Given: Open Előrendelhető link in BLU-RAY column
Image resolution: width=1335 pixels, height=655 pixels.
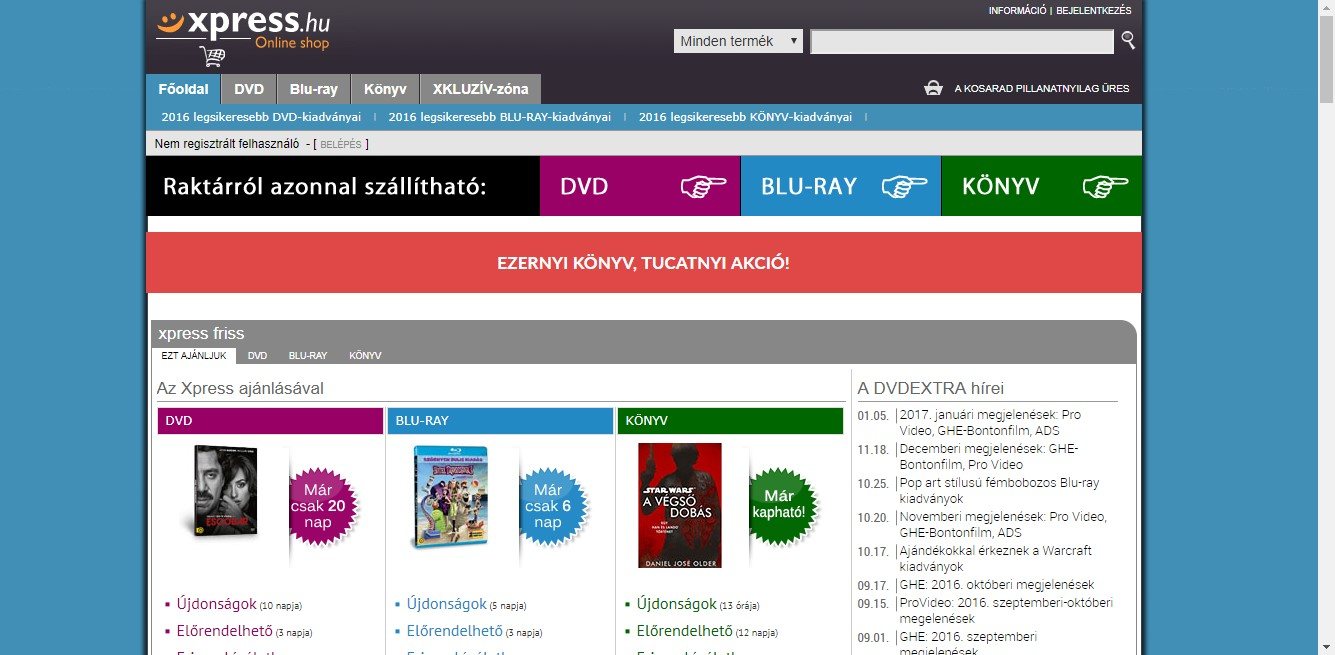Looking at the screenshot, I should pyautogui.click(x=455, y=631).
